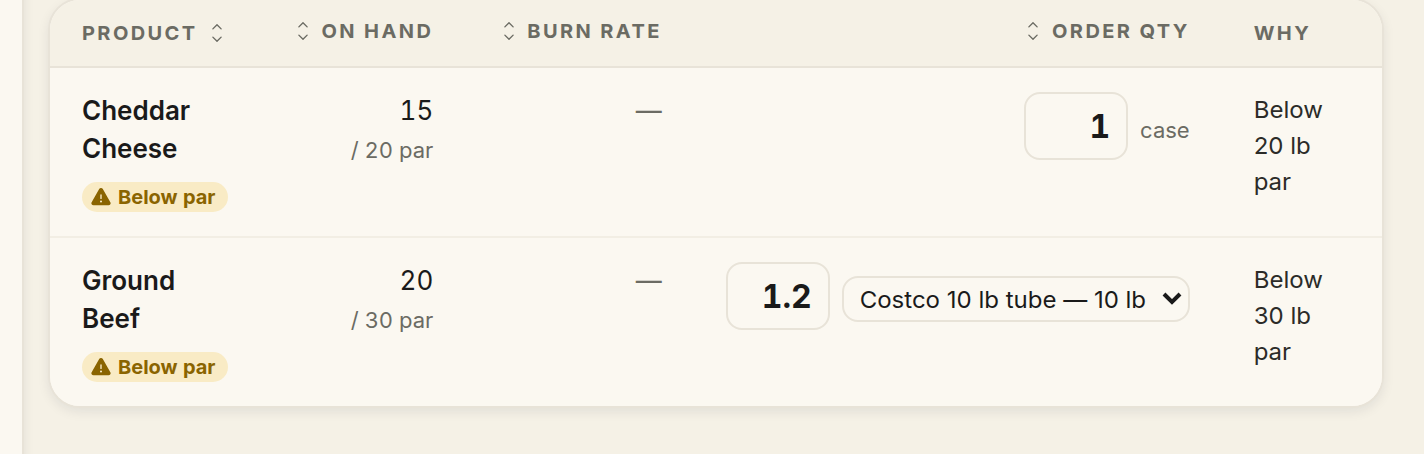Click the sort arrows before ON HAND
Image resolution: width=1424 pixels, height=454 pixels.
pyautogui.click(x=303, y=32)
